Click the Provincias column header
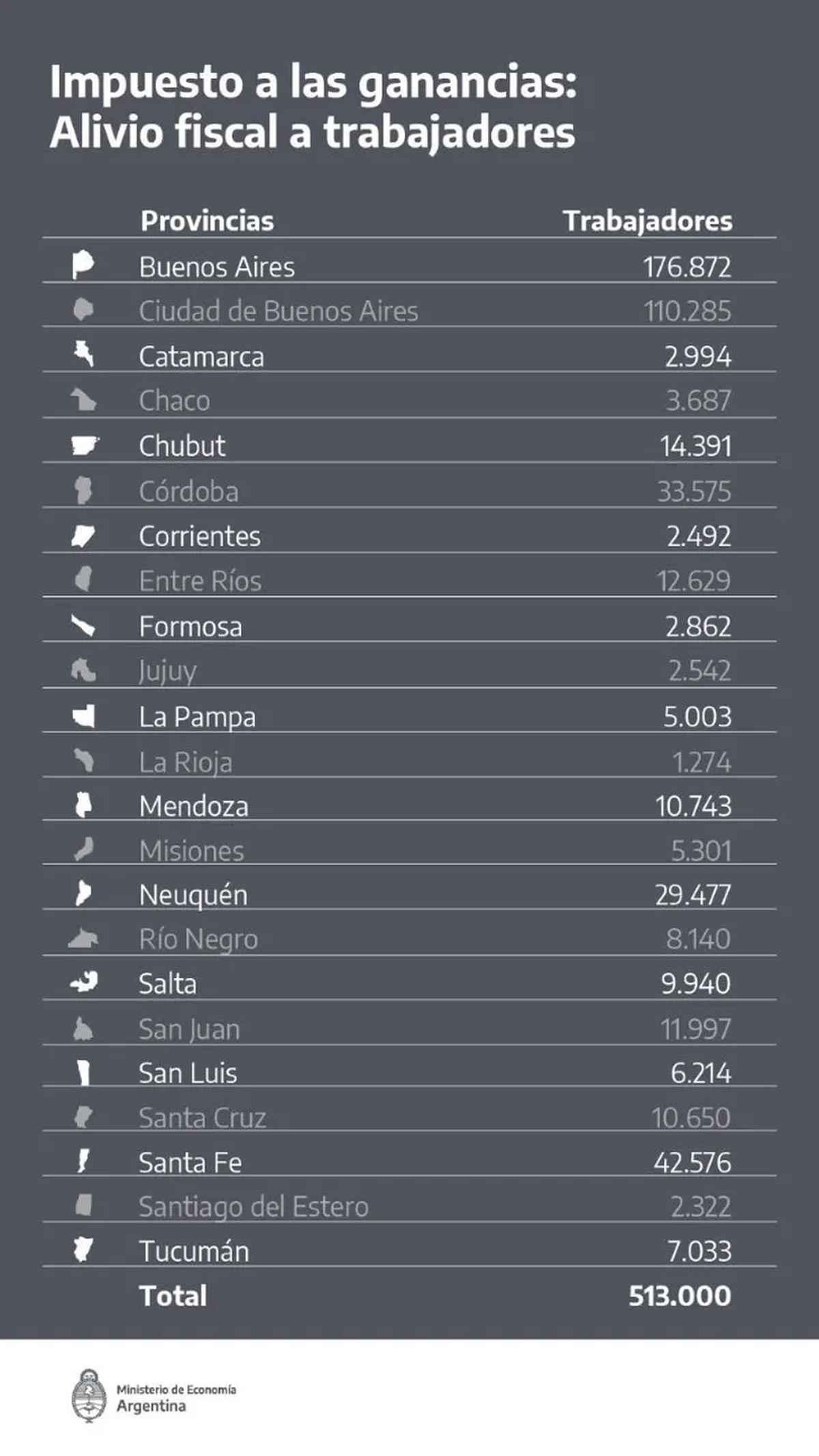 [207, 221]
